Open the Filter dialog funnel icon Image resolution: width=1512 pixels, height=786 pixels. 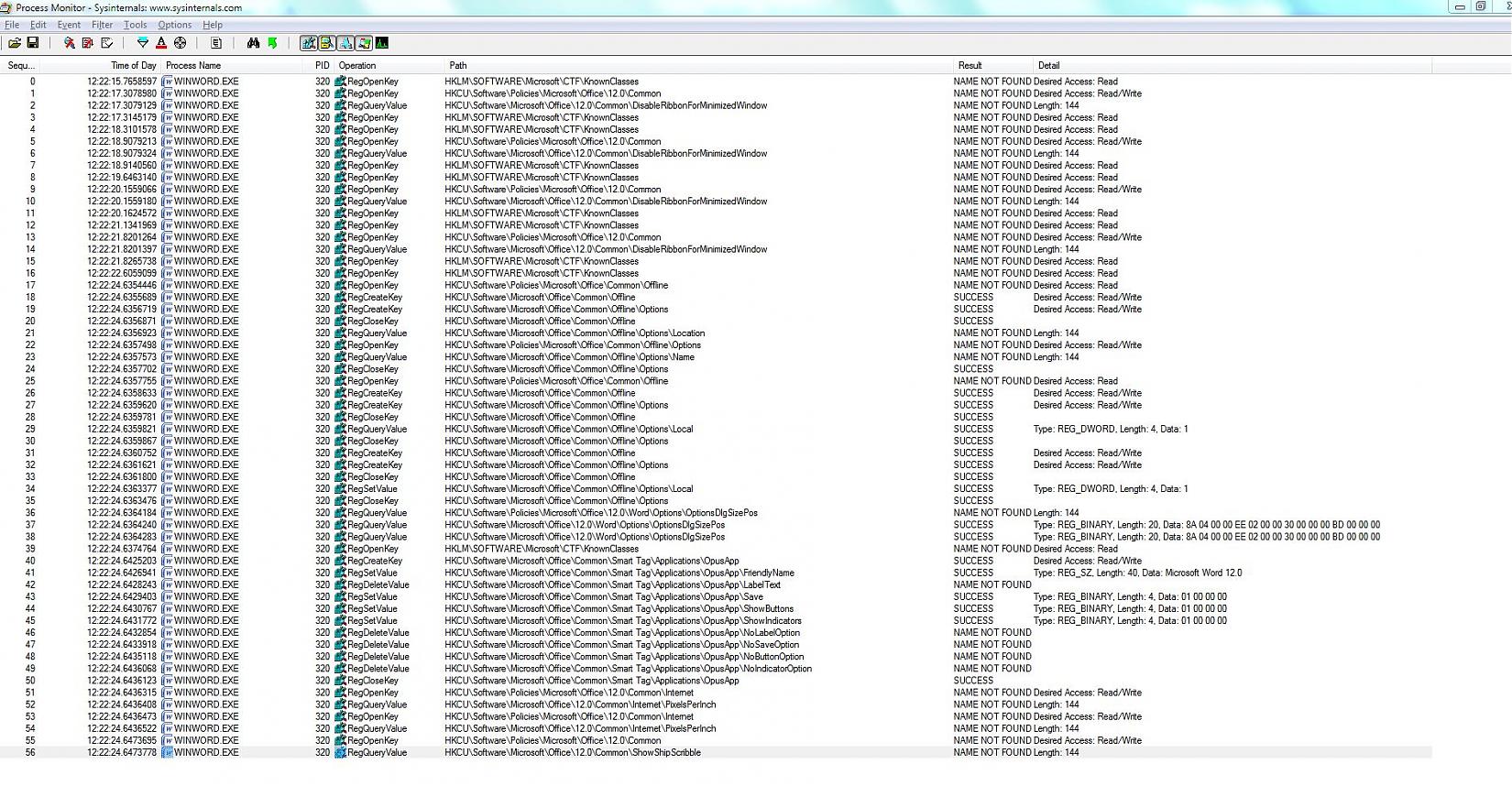click(x=143, y=43)
